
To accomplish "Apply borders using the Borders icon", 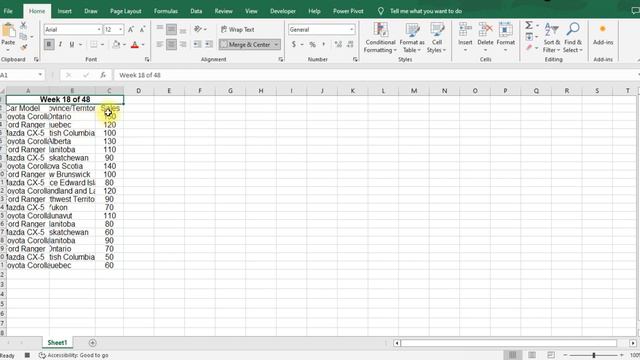I will coord(94,44).
